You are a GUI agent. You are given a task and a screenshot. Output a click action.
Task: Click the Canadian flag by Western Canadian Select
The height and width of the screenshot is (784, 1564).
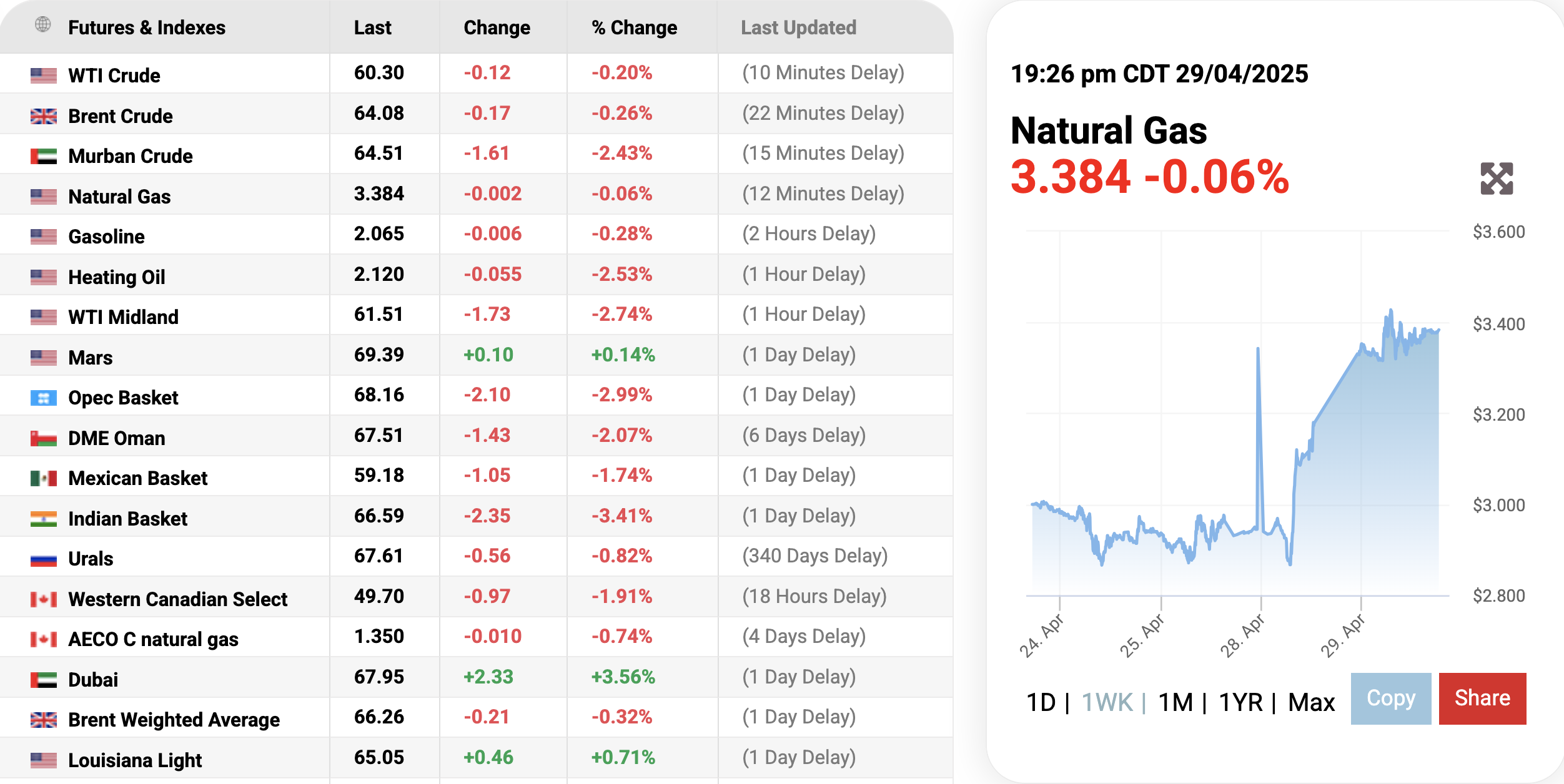tap(44, 599)
